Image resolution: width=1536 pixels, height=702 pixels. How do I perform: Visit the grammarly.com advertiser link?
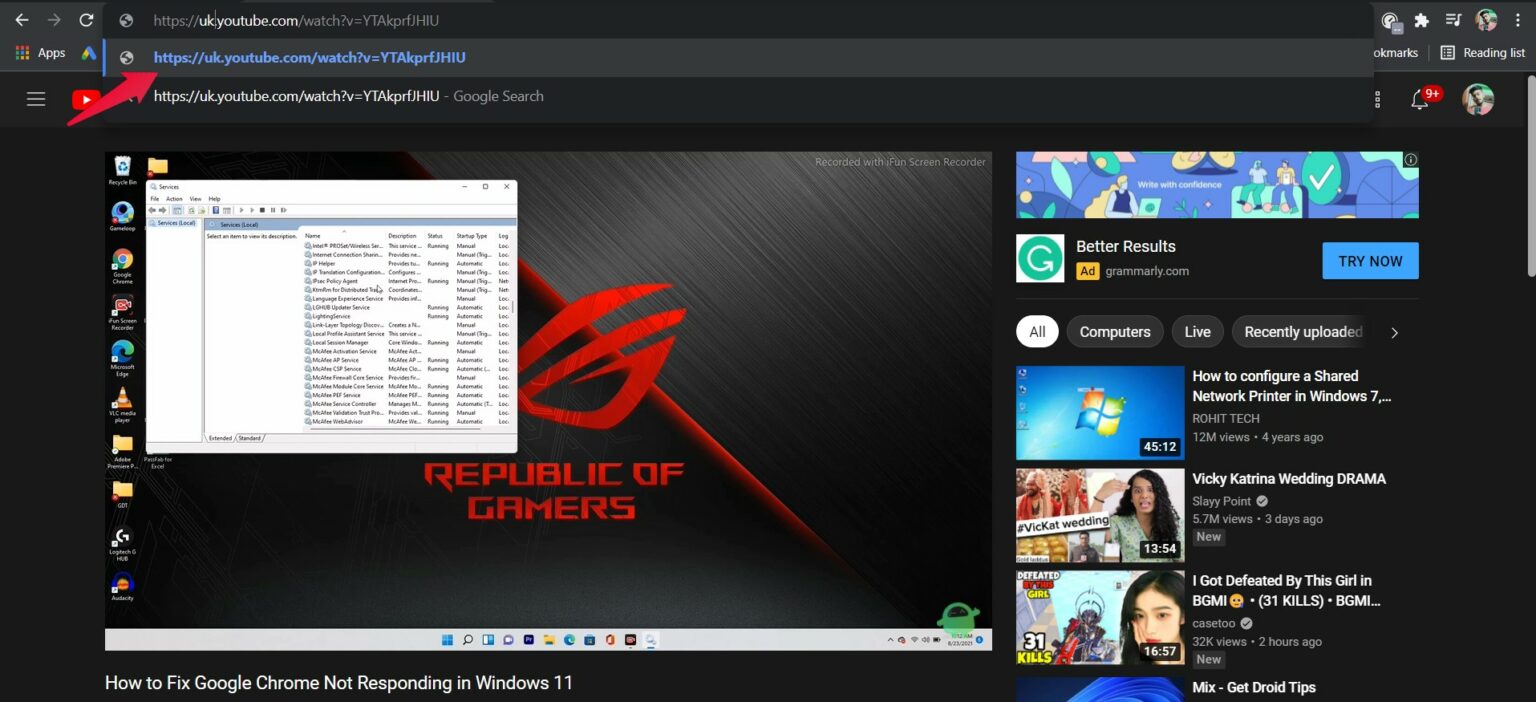1147,270
